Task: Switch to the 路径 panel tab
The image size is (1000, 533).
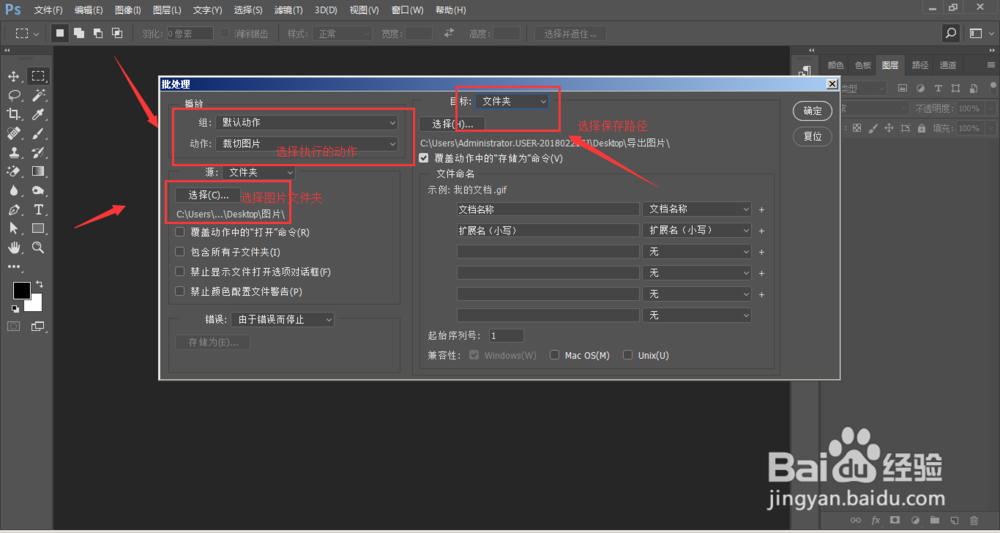Action: tap(920, 65)
